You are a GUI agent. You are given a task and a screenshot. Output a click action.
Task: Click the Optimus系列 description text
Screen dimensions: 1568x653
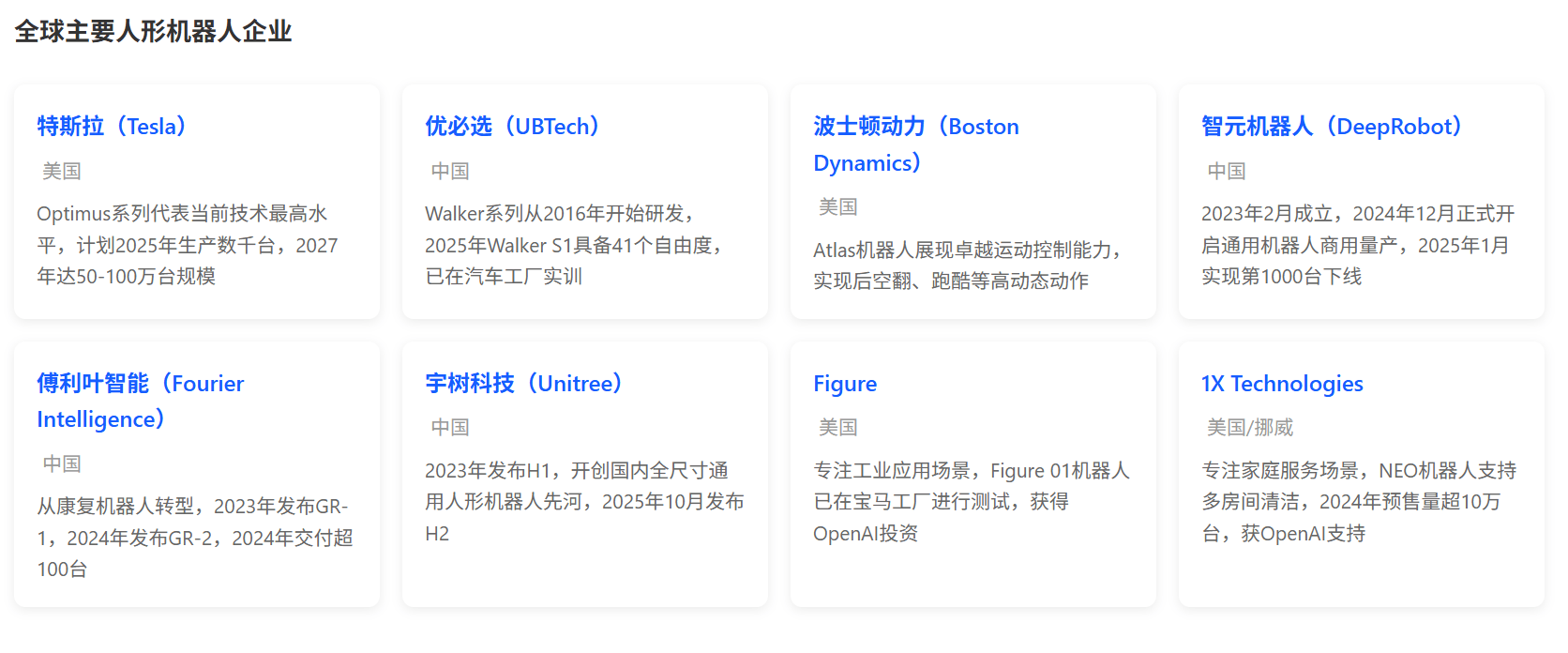pos(188,245)
